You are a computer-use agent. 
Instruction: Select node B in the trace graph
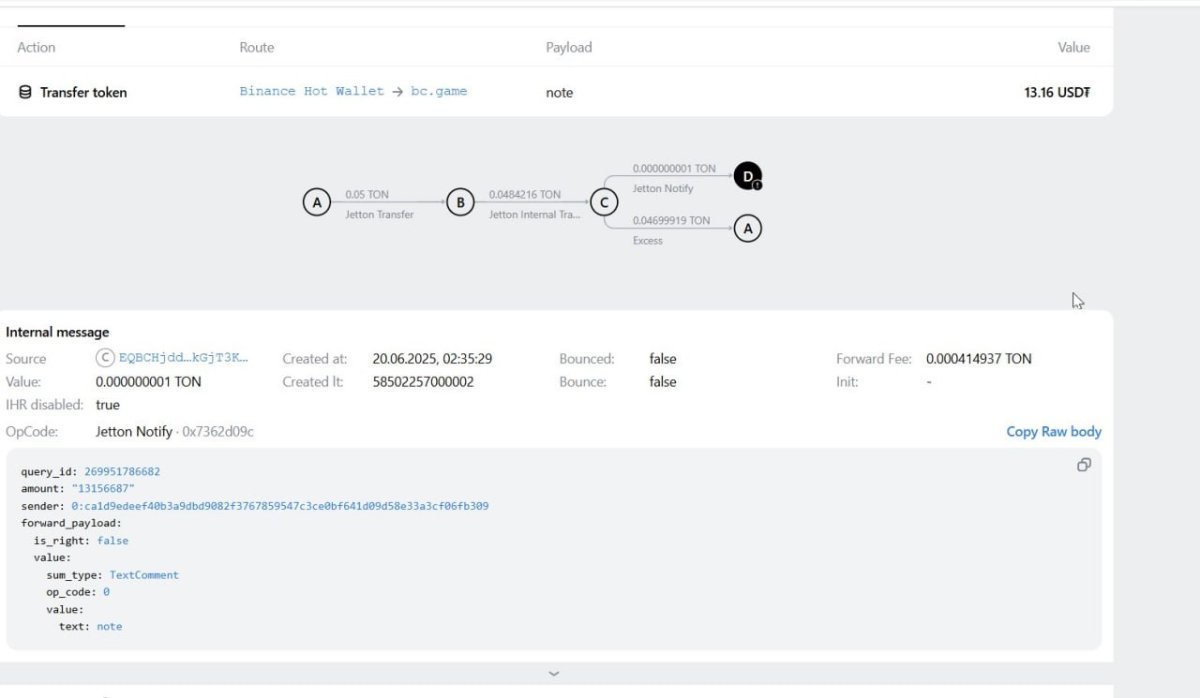(459, 203)
